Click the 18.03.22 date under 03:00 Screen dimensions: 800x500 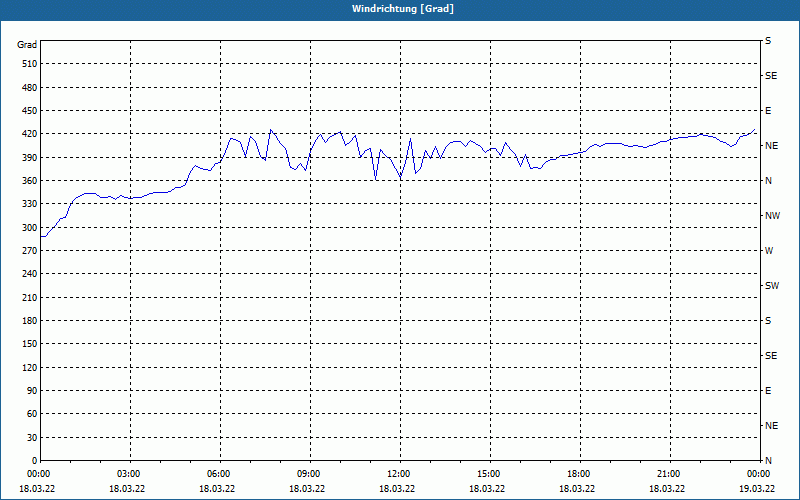127,489
